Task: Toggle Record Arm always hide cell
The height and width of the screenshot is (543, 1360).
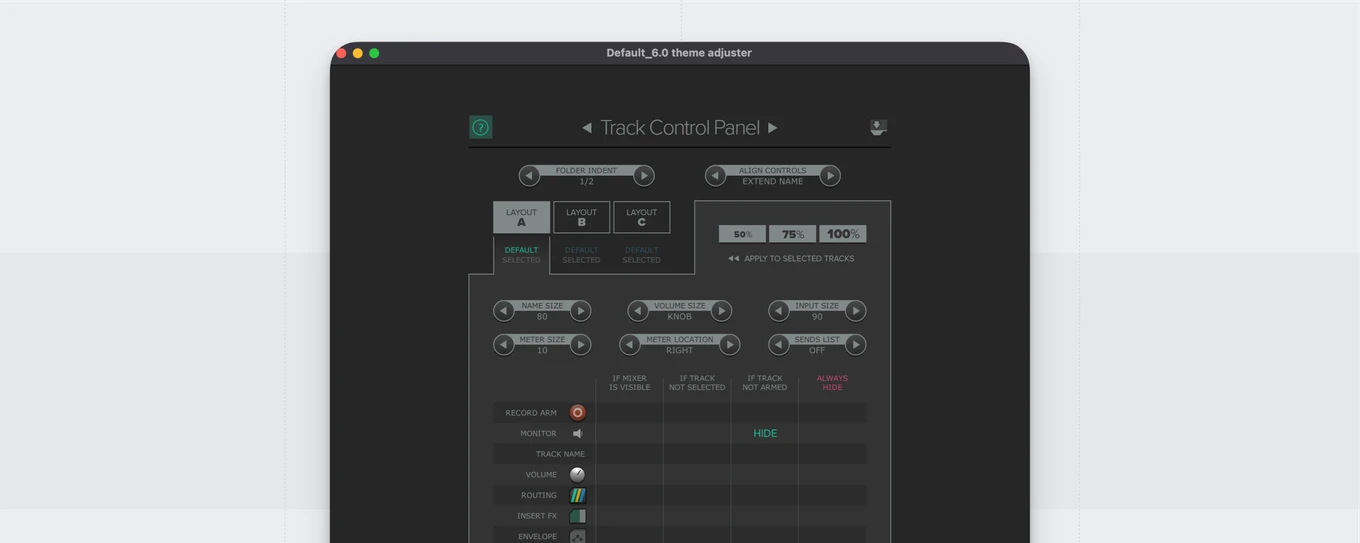Action: pos(832,412)
